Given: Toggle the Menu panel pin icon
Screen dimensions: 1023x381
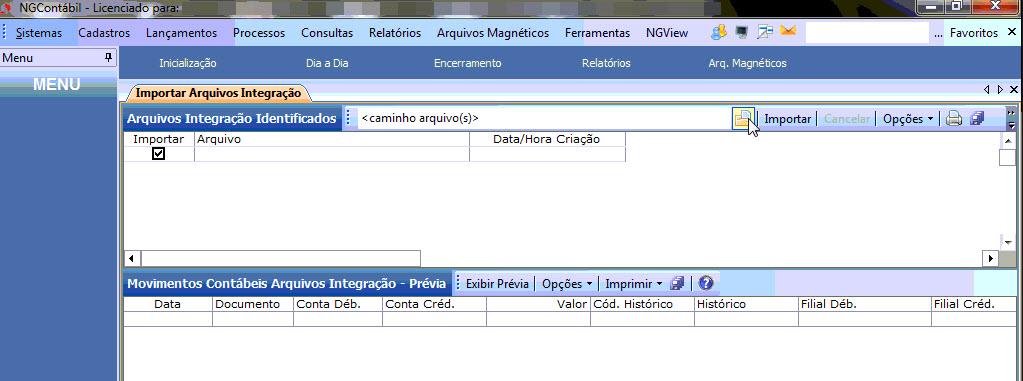Looking at the screenshot, I should tap(108, 58).
